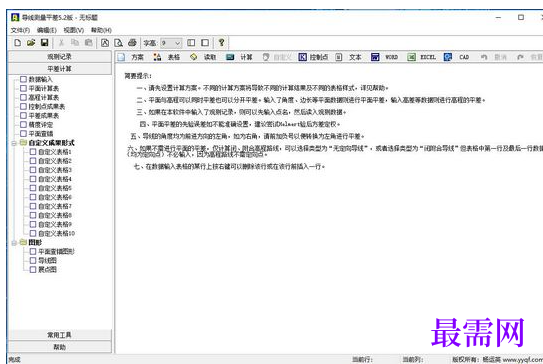Tick the 精度评定 checkbox
543x364 pixels.
click(24, 124)
